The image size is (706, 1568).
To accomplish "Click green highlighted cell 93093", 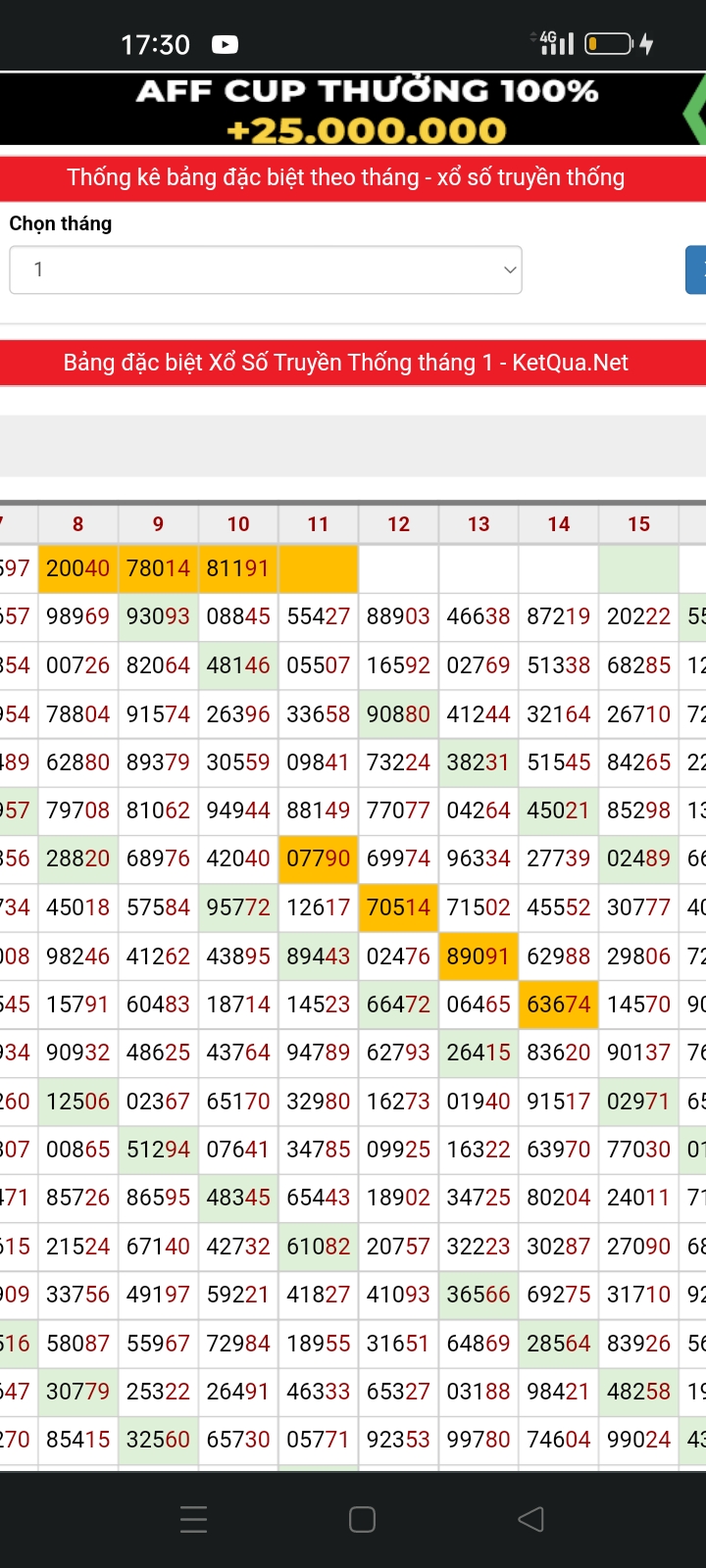I will 158,616.
